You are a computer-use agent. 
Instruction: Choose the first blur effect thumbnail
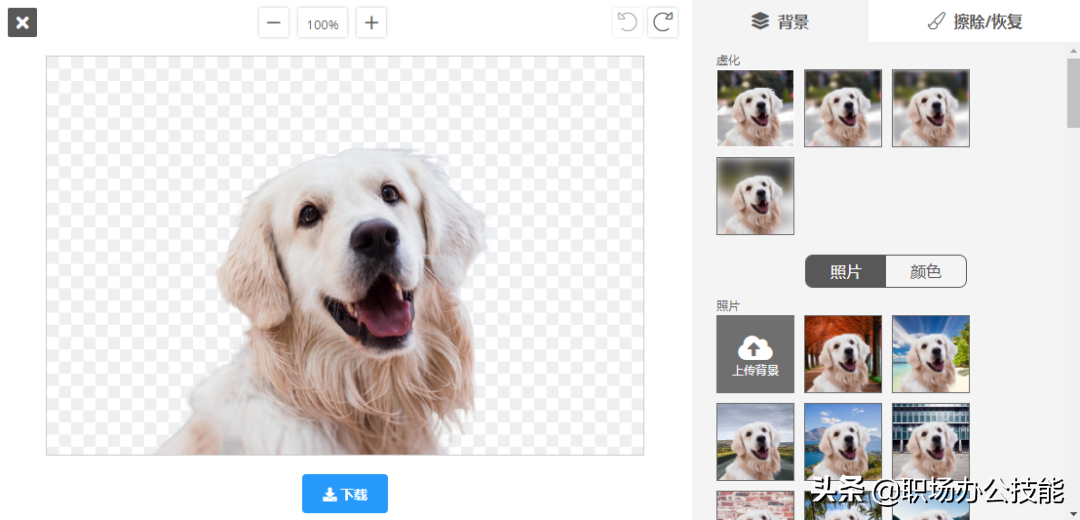(755, 108)
